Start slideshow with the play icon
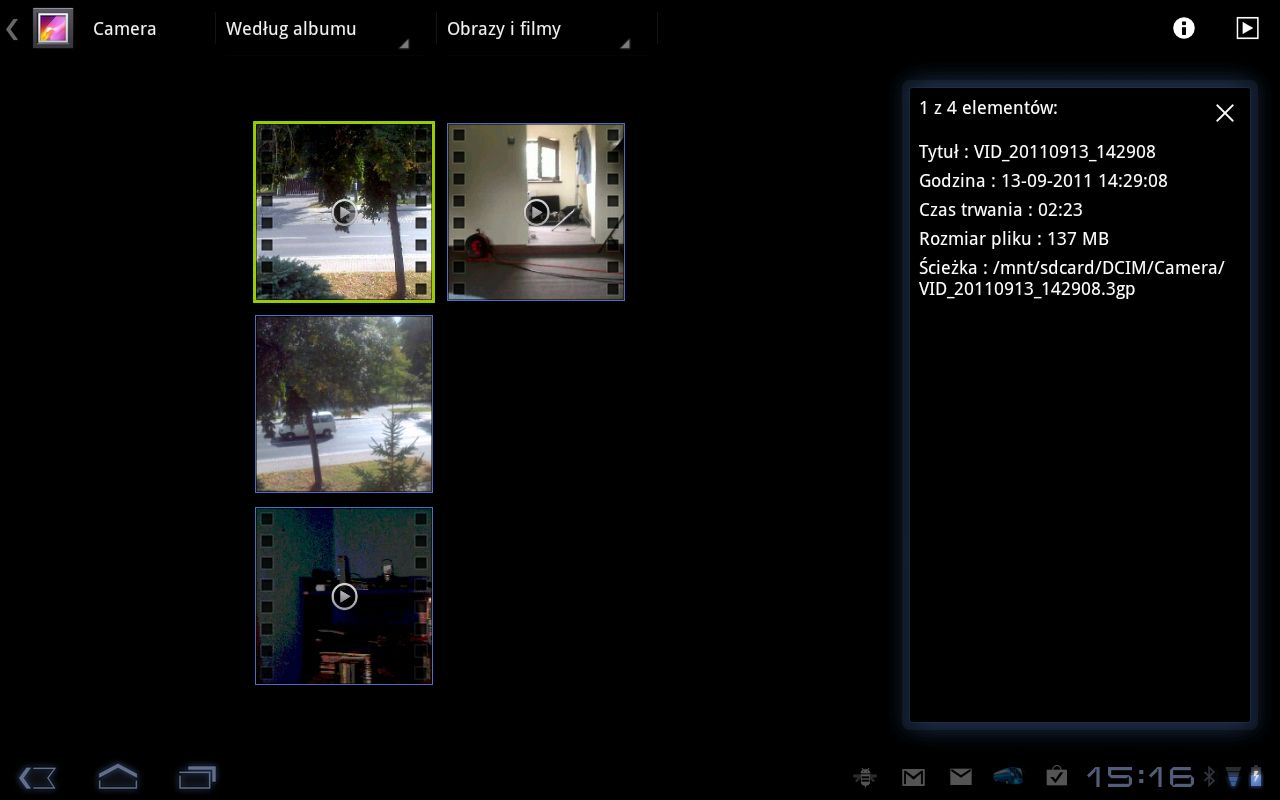 (x=1247, y=28)
